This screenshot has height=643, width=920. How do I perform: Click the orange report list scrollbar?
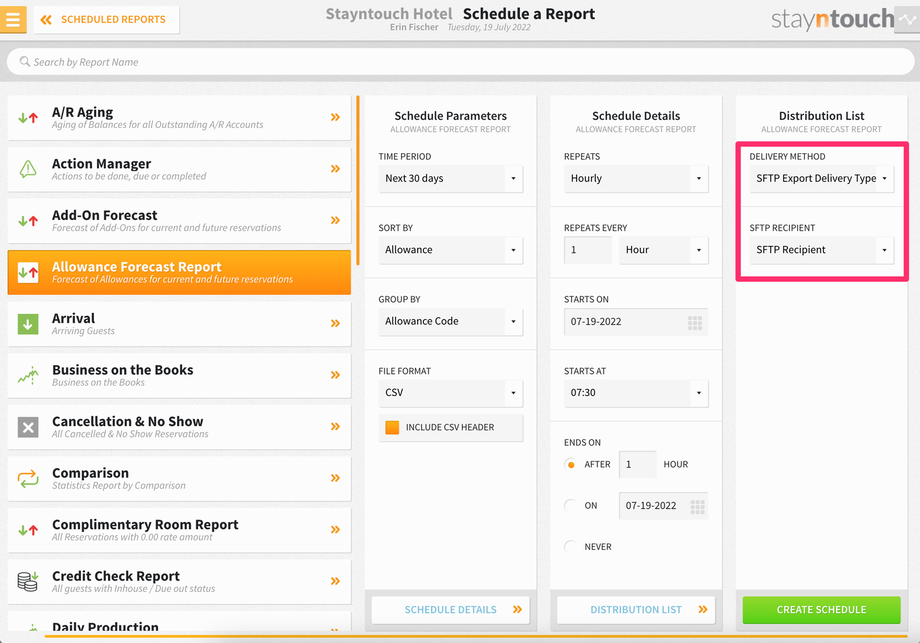358,180
